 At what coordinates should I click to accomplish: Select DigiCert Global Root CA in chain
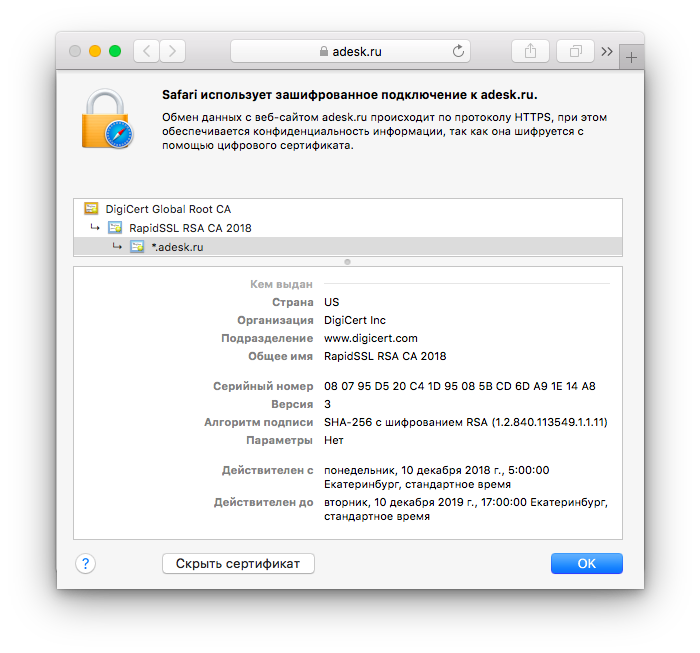pyautogui.click(x=348, y=208)
